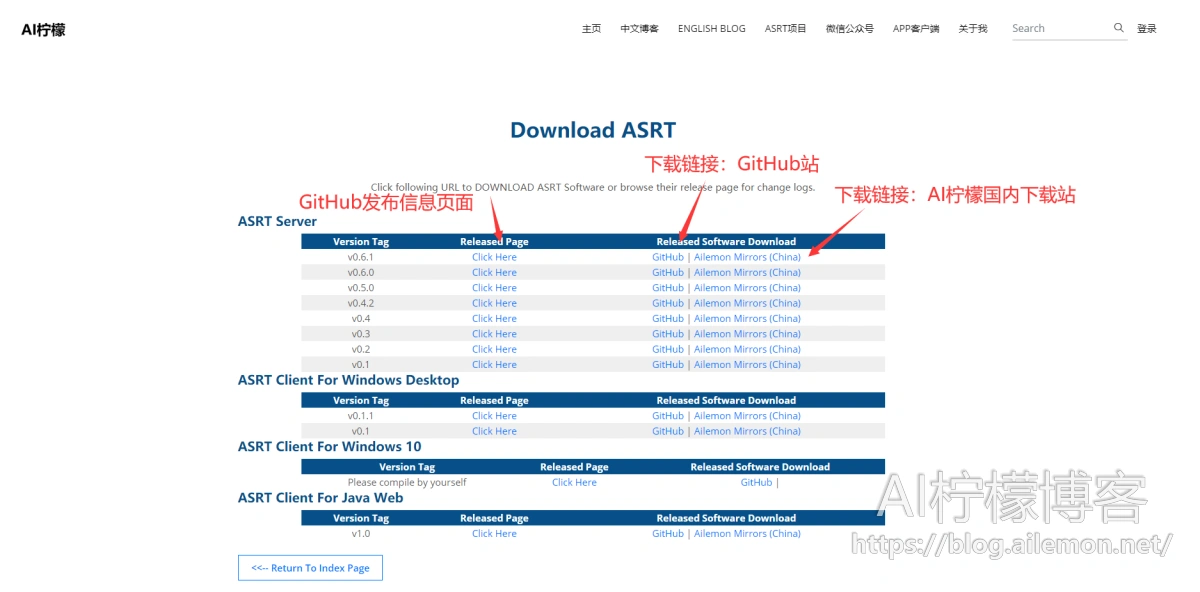
Task: Open the AI柠檬 site logo
Action: (43, 30)
